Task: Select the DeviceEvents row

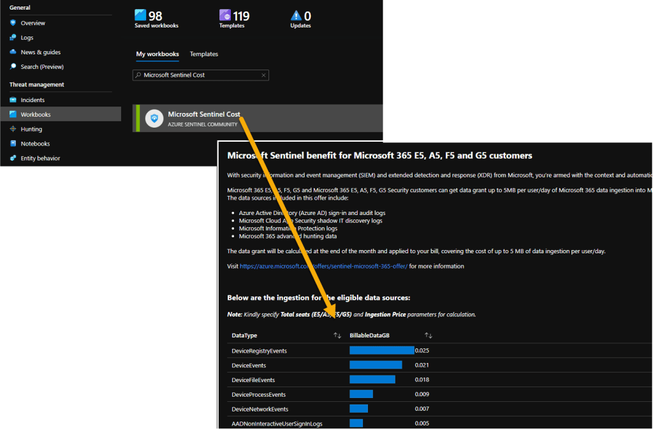Action: [440, 365]
